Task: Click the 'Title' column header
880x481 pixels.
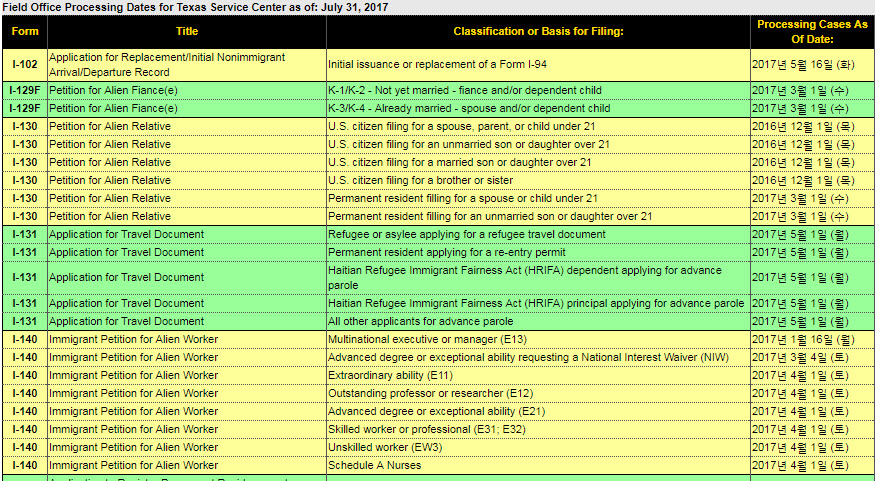Action: point(187,31)
